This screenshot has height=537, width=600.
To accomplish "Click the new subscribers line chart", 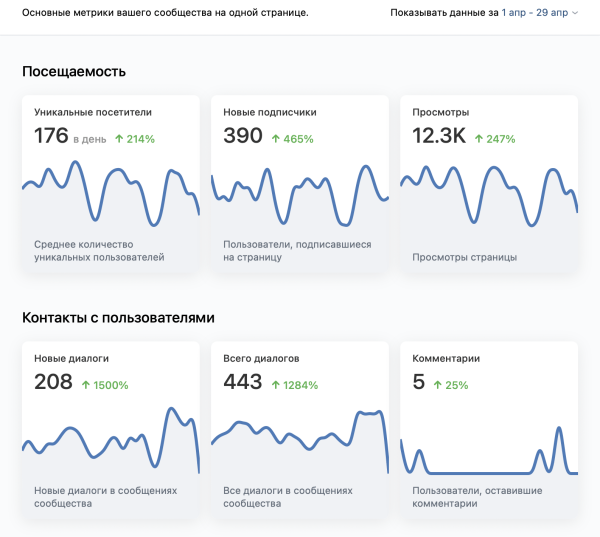I will coord(300,194).
